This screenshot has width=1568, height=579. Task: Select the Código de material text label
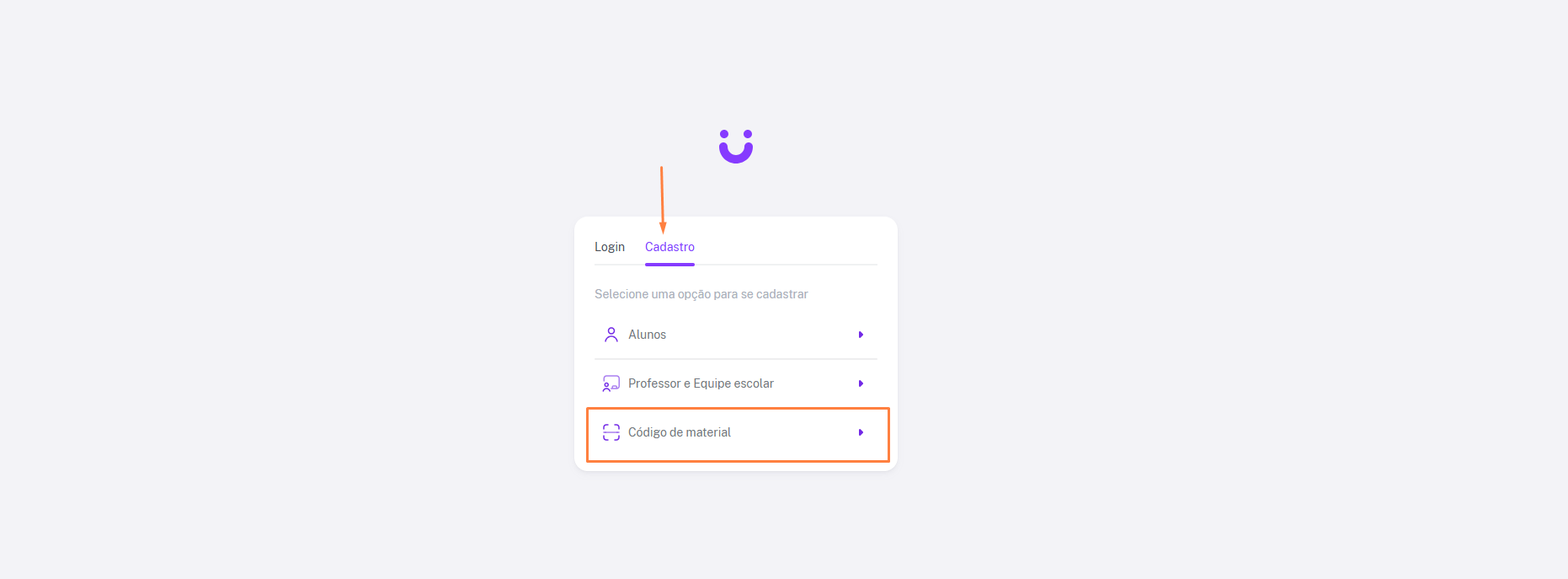click(680, 432)
